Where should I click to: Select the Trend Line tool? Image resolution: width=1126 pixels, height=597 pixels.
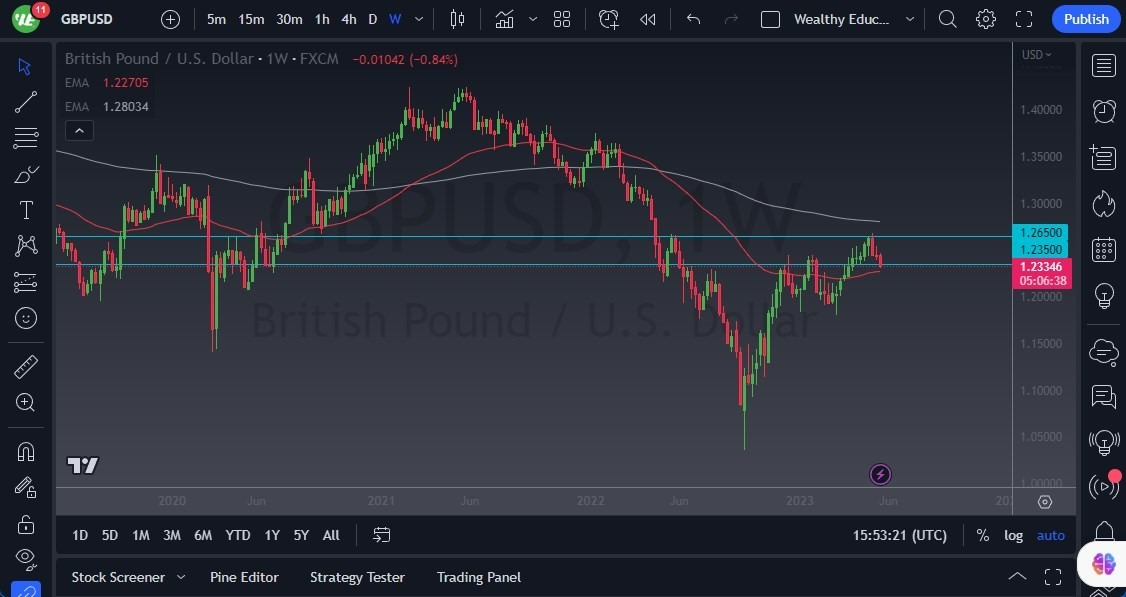click(x=25, y=101)
